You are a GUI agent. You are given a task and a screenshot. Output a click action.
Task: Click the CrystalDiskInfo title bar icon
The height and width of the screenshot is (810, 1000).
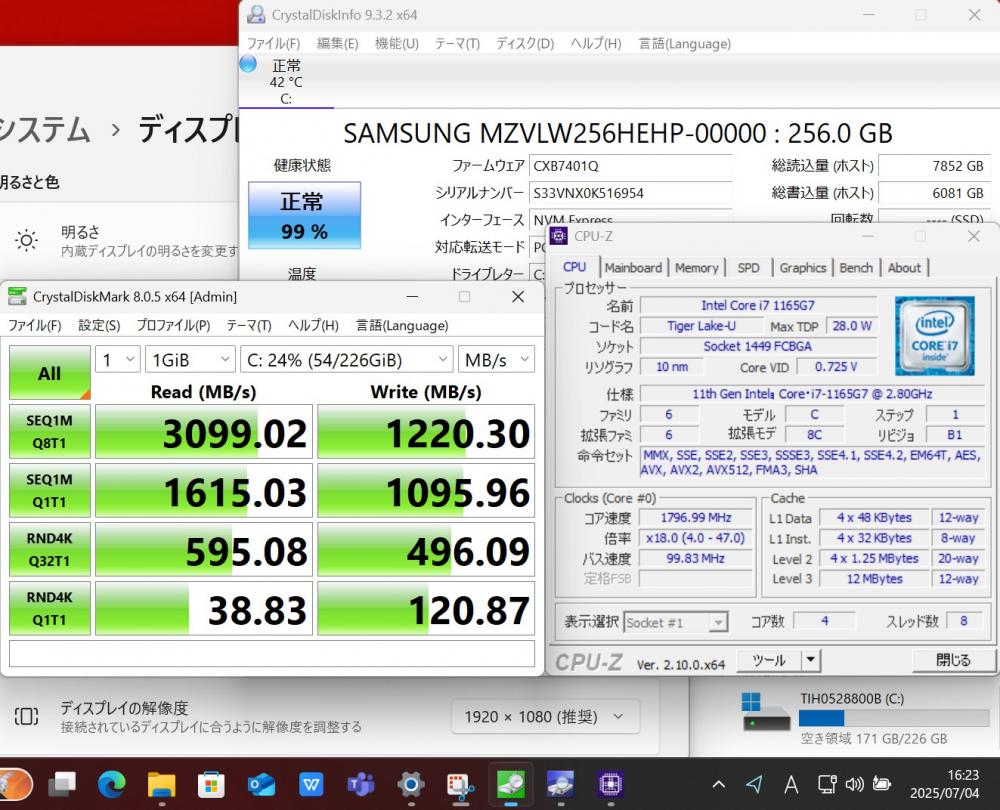click(256, 14)
